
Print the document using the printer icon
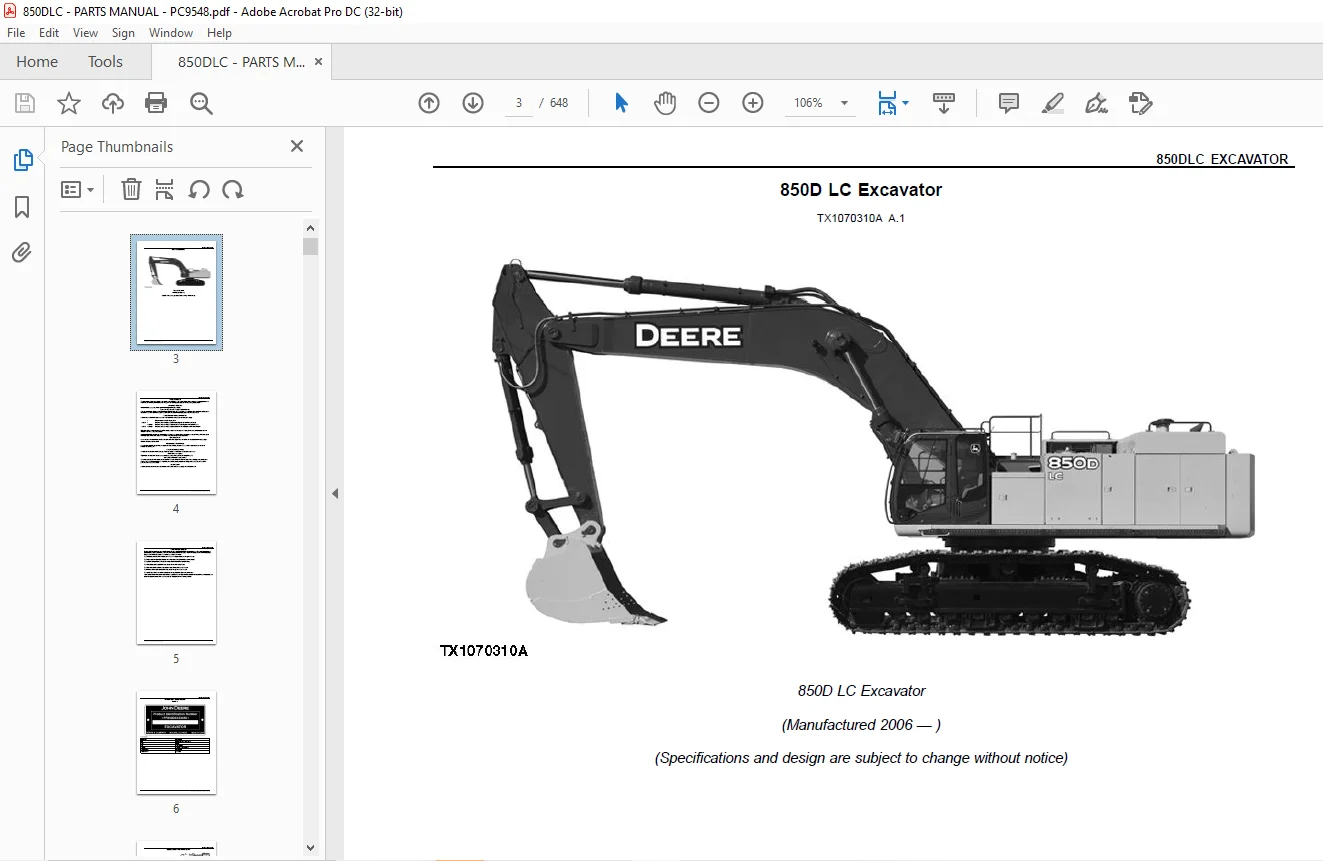(x=156, y=103)
